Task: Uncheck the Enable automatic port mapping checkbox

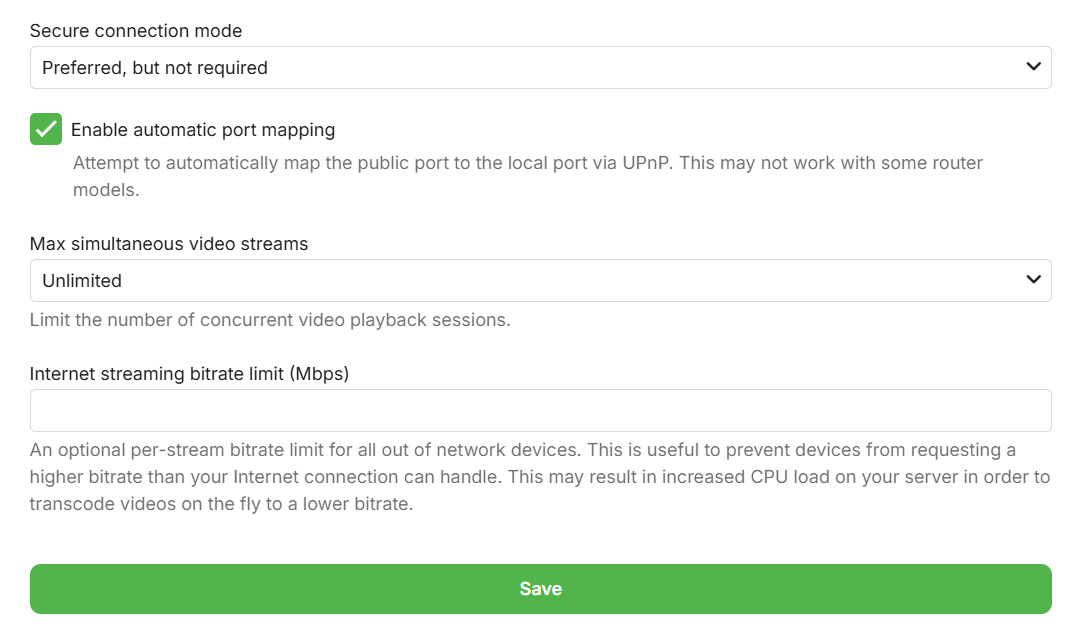Action: click(46, 129)
